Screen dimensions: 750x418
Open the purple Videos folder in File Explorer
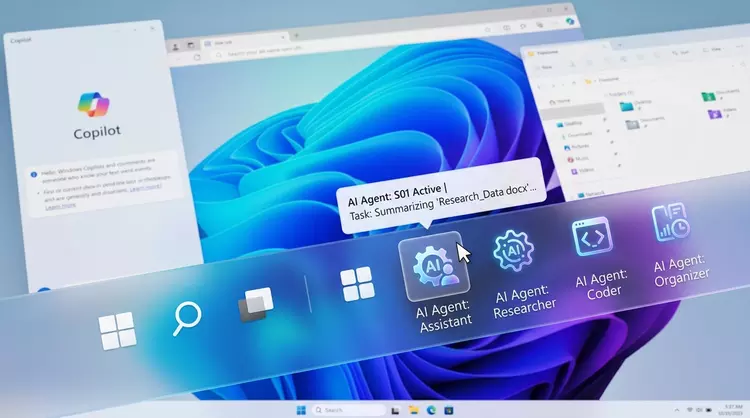click(721, 112)
